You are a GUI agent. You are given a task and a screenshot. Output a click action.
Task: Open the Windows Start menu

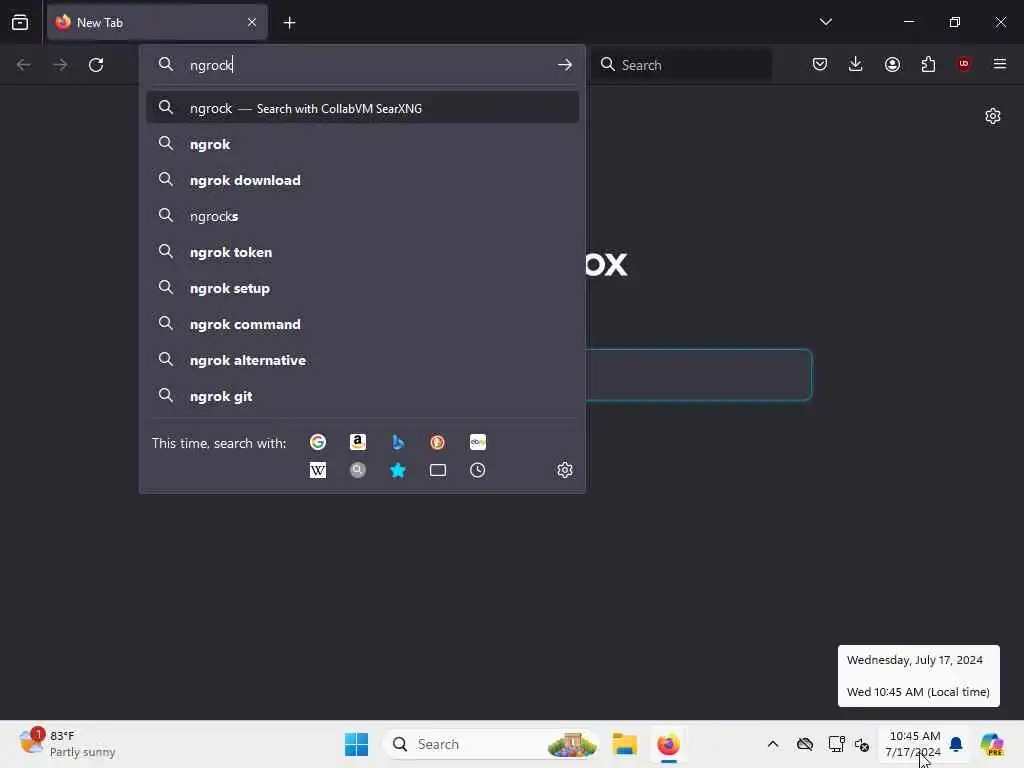tap(357, 744)
